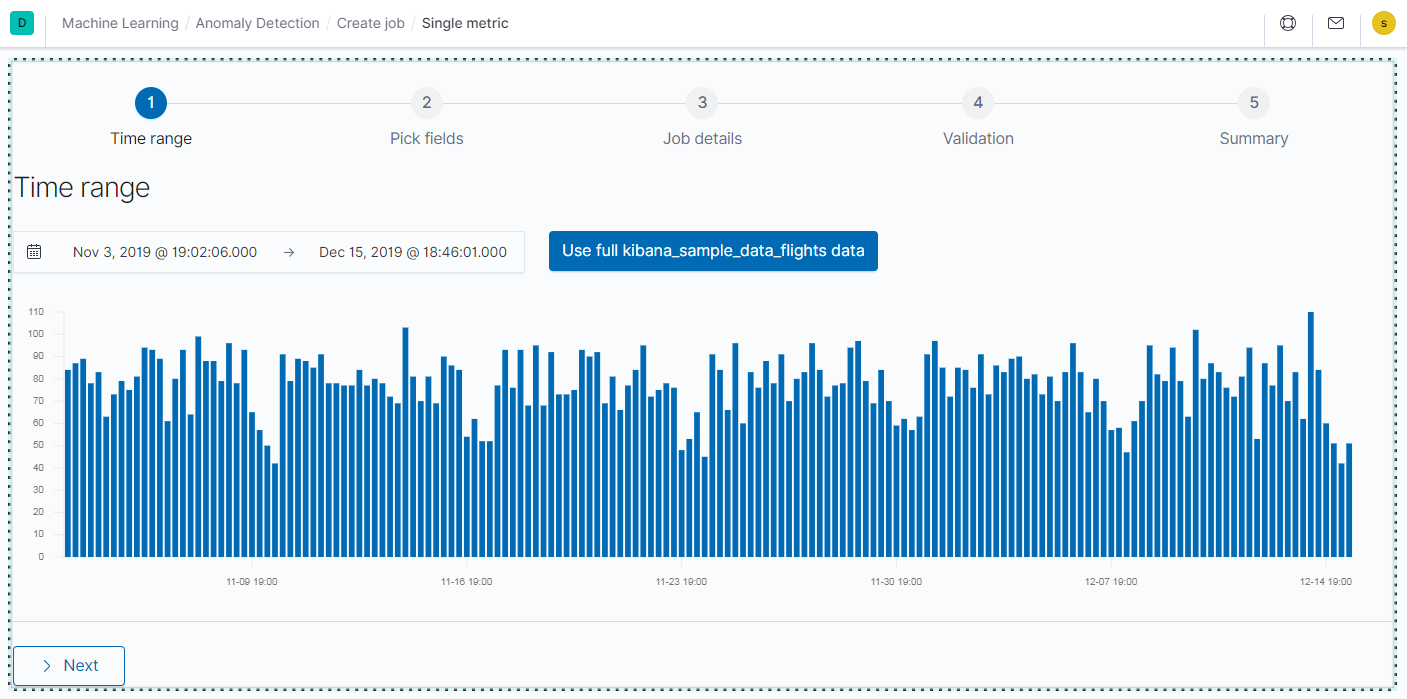Open the Machine Learning breadcrumb
This screenshot has height=699, width=1407.
pyautogui.click(x=120, y=22)
